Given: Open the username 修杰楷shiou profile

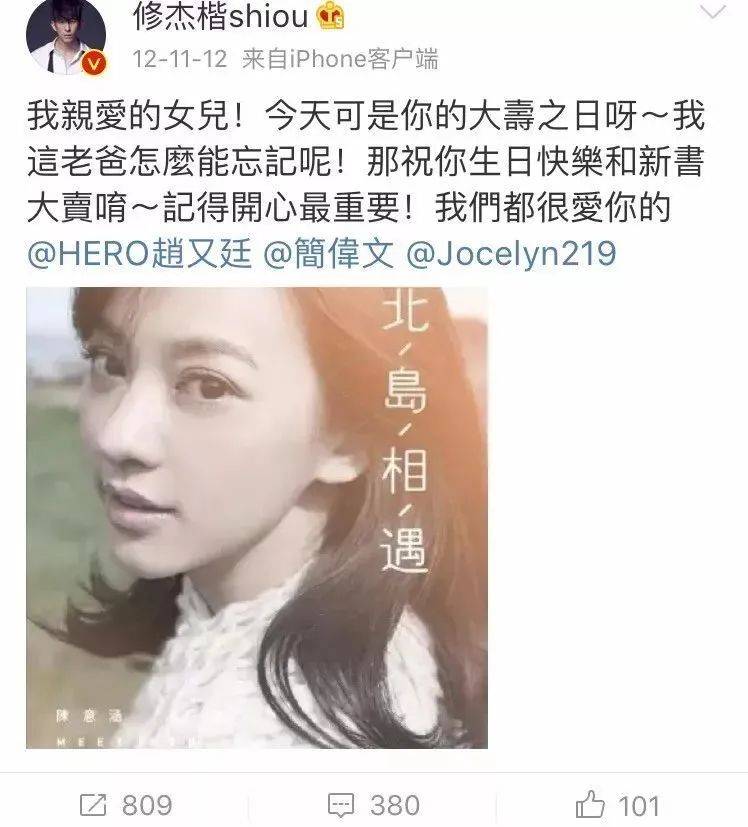Looking at the screenshot, I should pyautogui.click(x=220, y=16).
